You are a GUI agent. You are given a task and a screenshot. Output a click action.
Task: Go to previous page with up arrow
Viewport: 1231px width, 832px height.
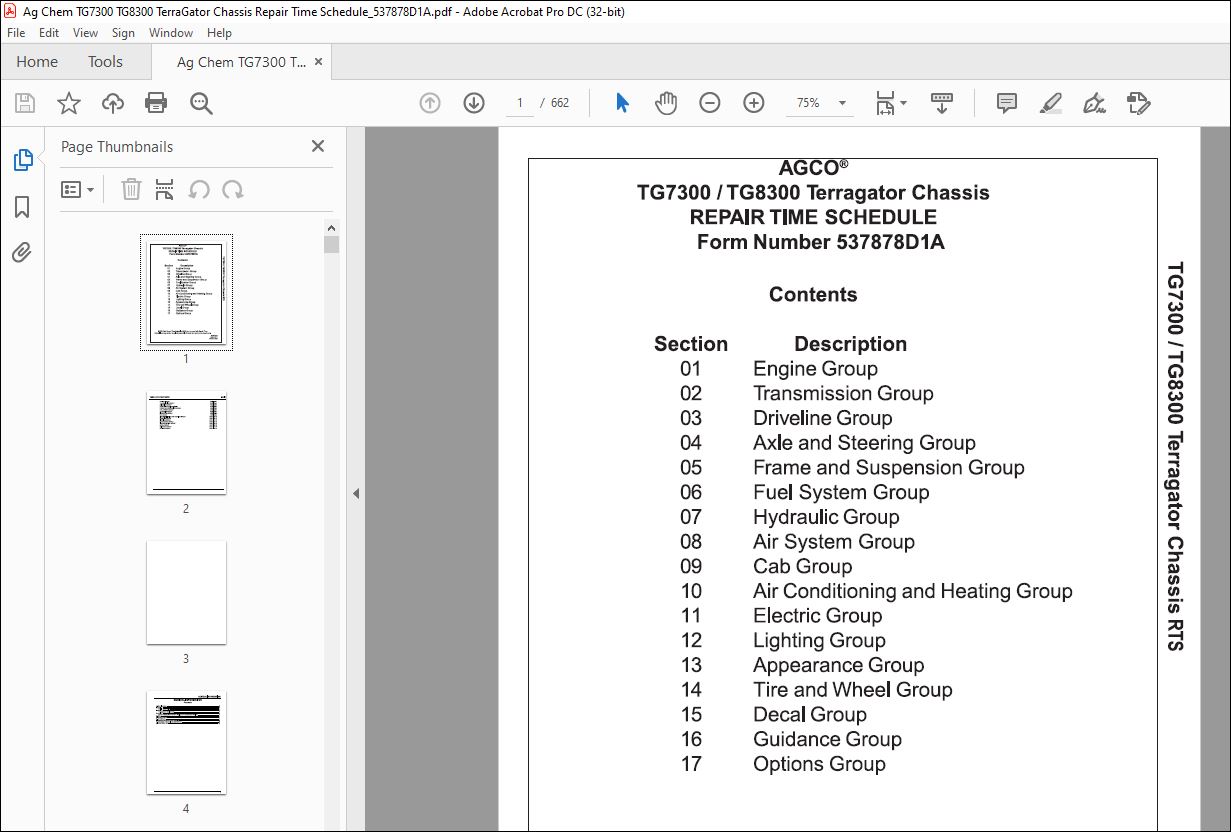click(430, 103)
